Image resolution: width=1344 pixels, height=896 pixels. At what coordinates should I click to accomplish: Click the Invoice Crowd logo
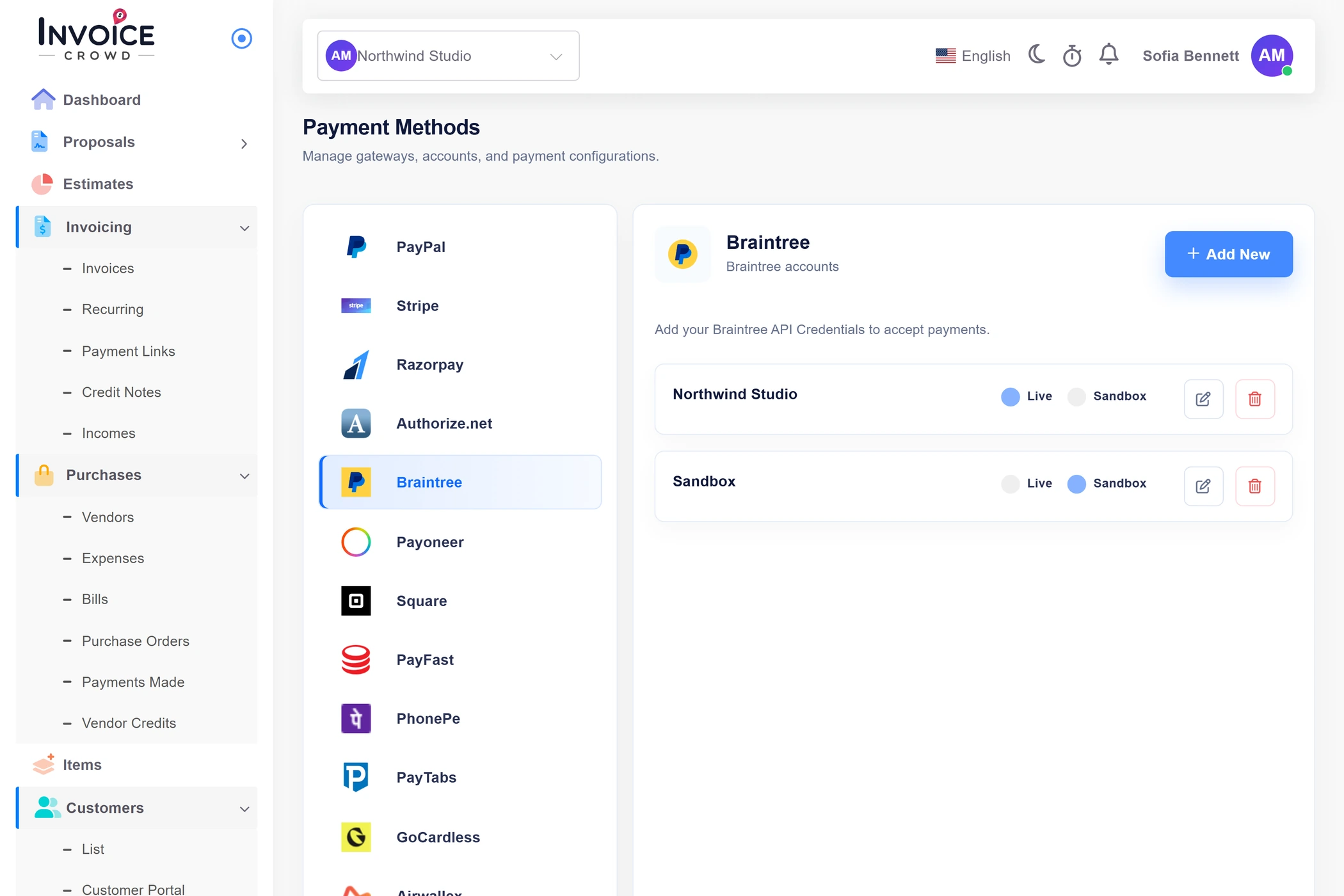97,35
